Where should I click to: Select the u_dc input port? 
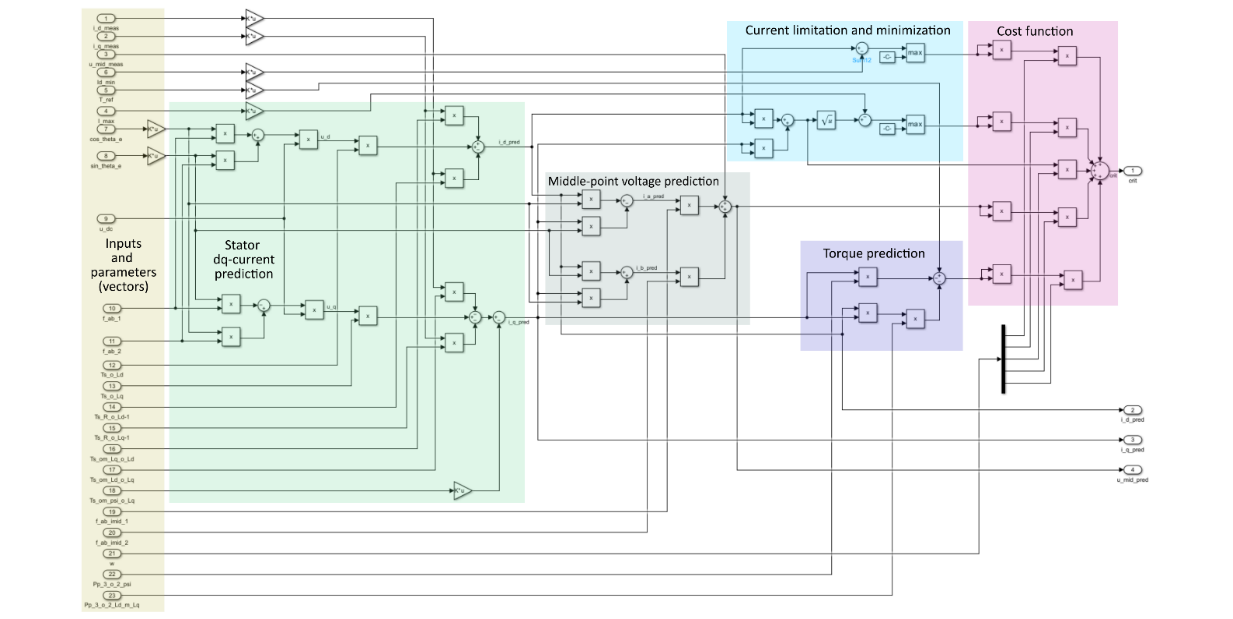point(108,218)
